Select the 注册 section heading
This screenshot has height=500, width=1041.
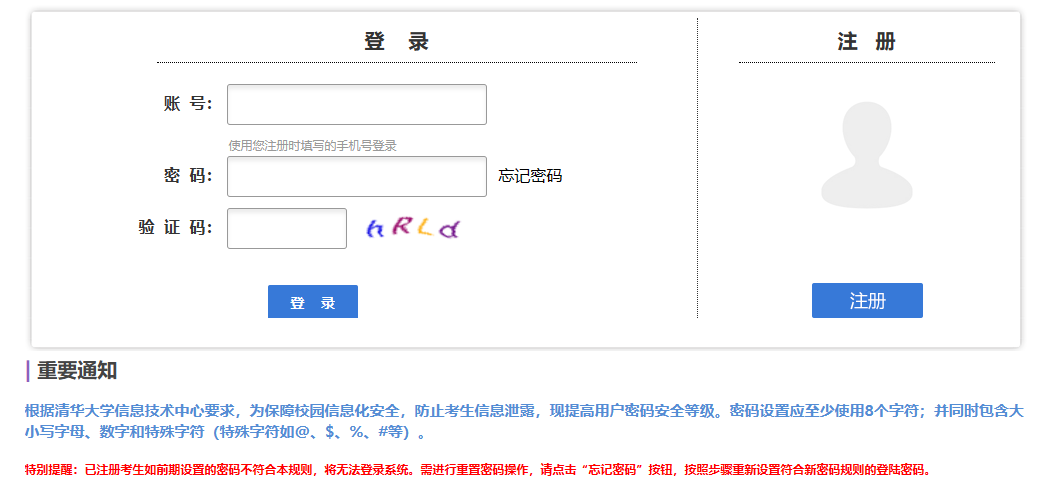[x=867, y=42]
